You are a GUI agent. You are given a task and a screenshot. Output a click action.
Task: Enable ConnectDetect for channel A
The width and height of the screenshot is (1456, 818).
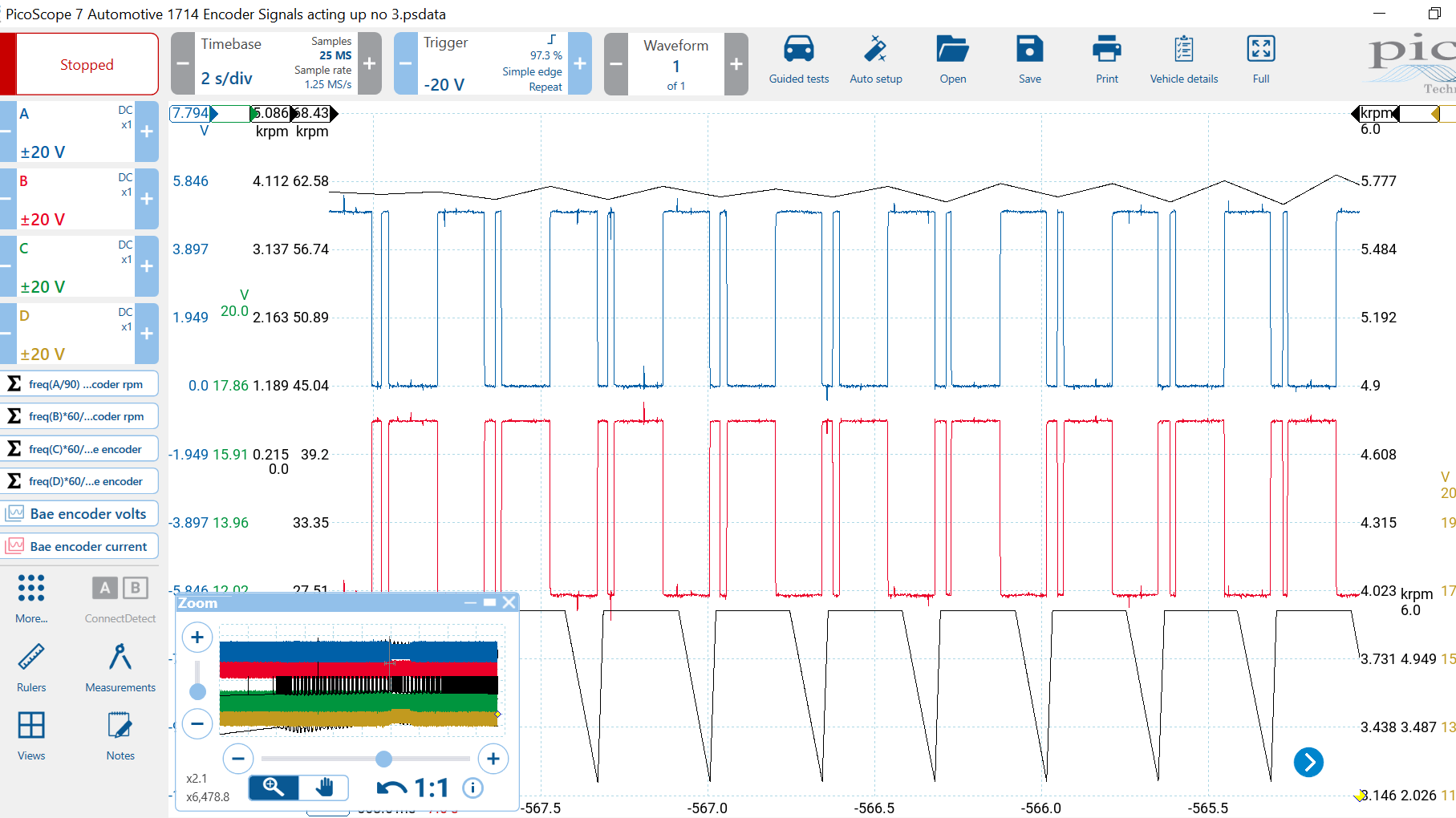coord(104,588)
